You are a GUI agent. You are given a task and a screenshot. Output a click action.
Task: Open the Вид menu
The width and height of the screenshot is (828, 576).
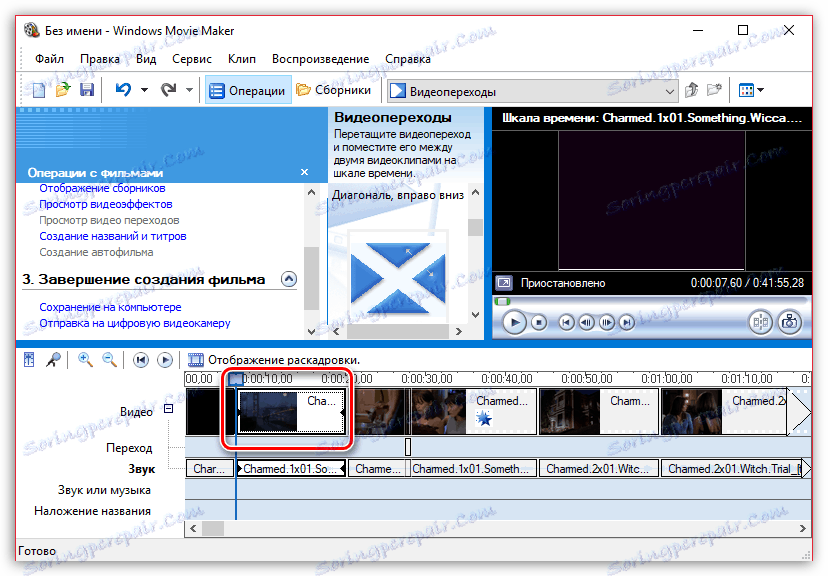[146, 59]
